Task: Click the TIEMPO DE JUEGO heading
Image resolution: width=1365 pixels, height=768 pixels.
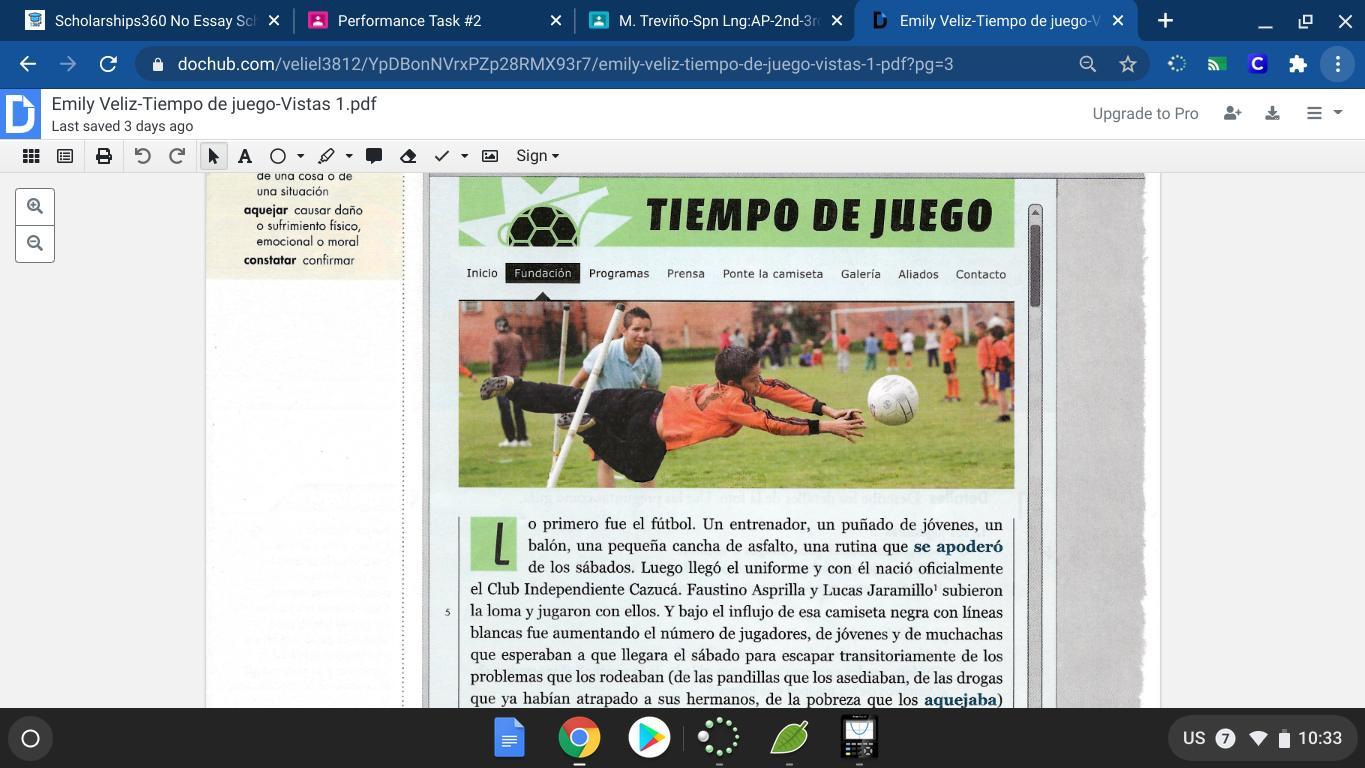Action: click(x=819, y=215)
